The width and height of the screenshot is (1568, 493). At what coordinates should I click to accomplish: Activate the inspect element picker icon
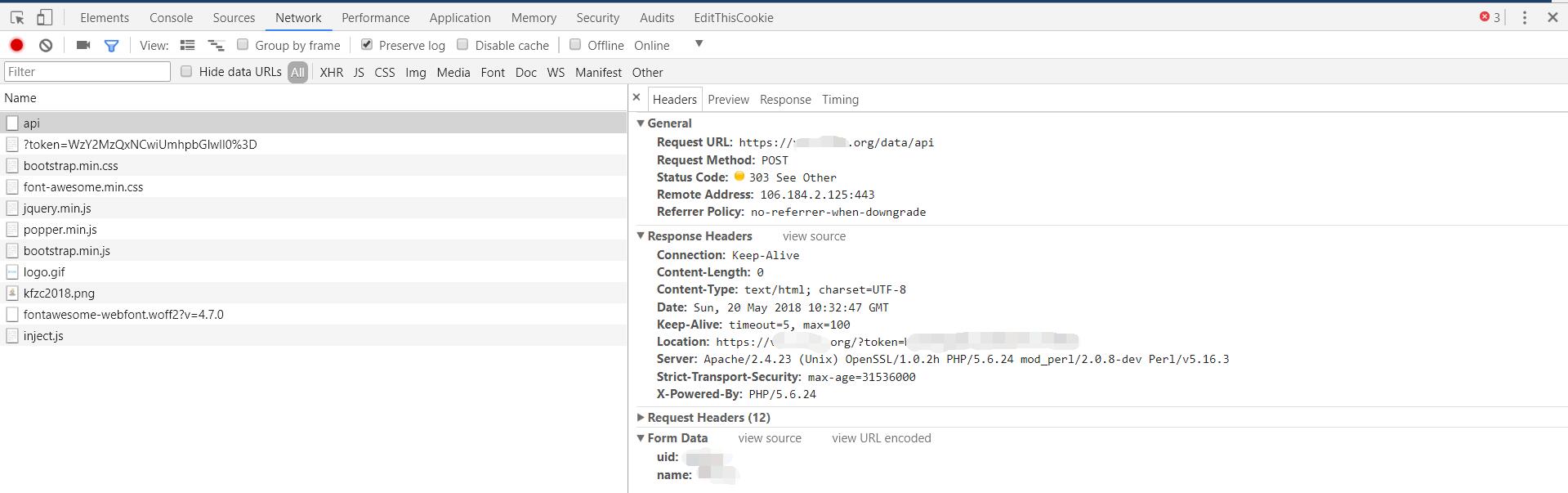[16, 17]
